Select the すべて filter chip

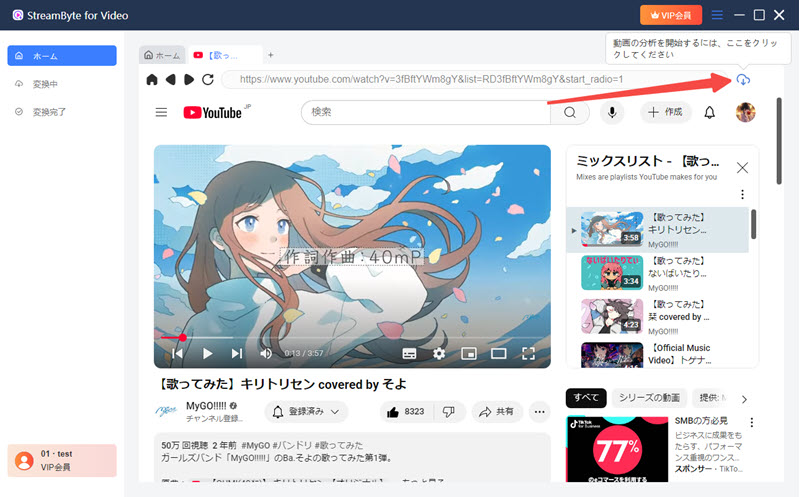(586, 397)
